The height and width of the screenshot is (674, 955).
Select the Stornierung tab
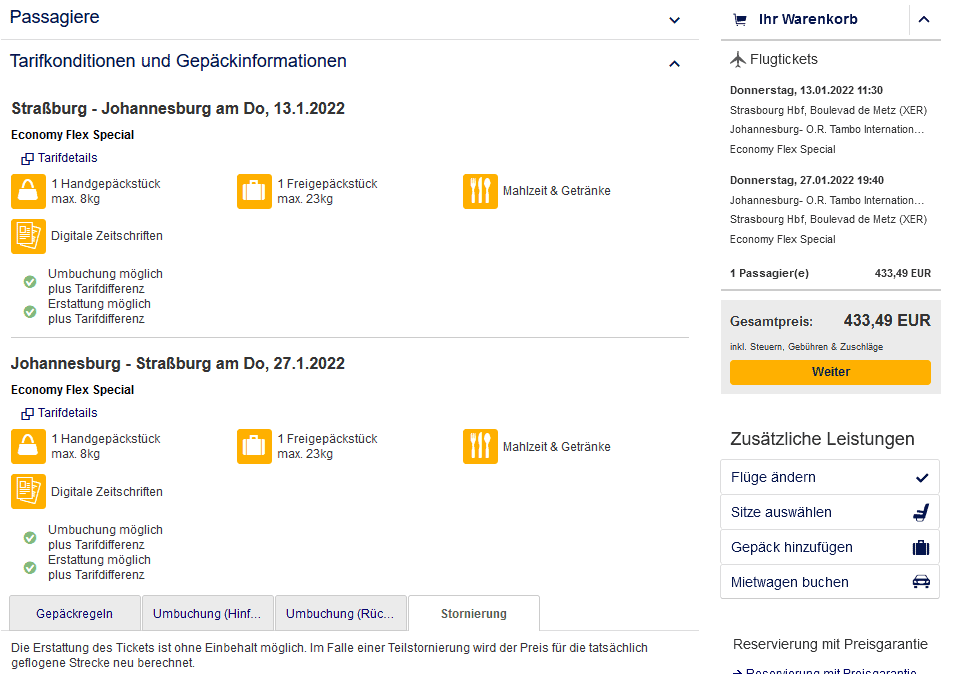coord(473,614)
